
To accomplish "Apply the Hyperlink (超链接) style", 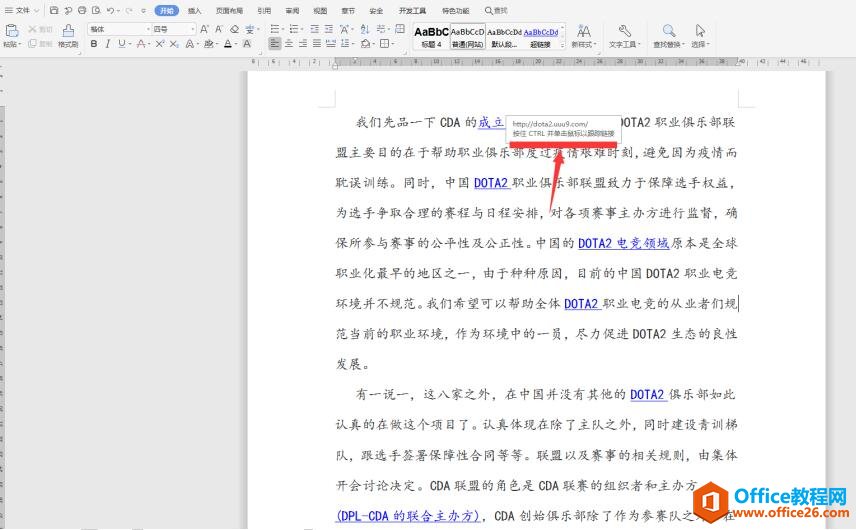I will tap(541, 37).
